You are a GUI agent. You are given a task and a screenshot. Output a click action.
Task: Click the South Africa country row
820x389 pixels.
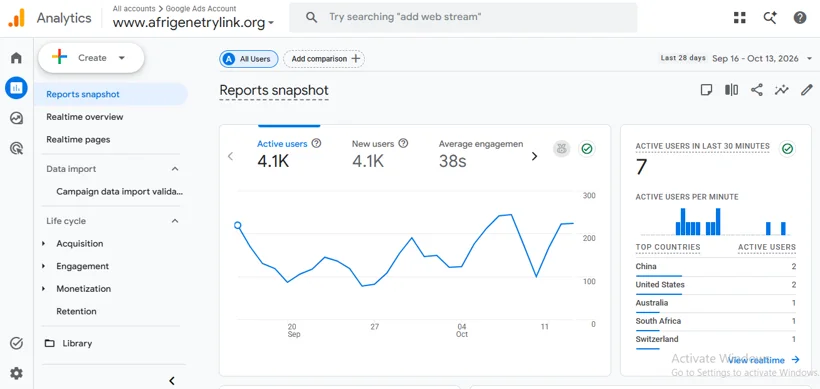tap(715, 322)
